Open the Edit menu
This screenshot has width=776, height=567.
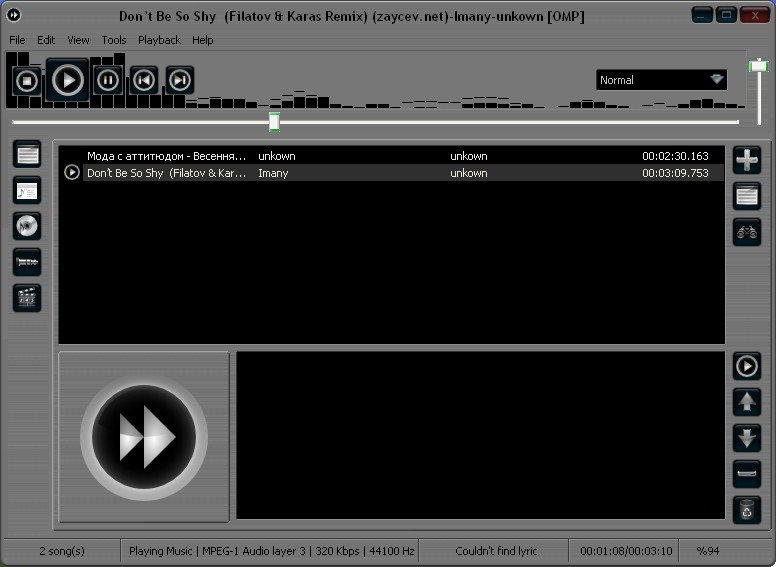[46, 40]
